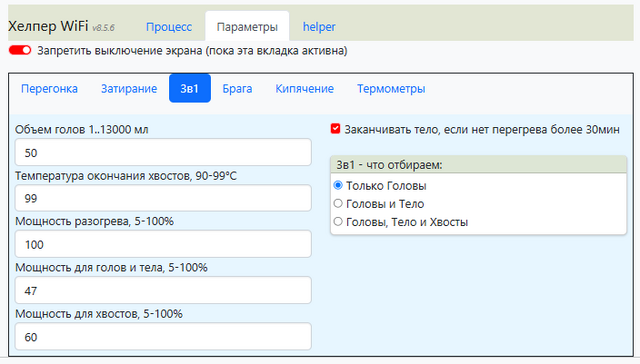The height and width of the screenshot is (364, 640).
Task: Click the Мощность разогрева, 5-100% label
Action: click(x=94, y=221)
